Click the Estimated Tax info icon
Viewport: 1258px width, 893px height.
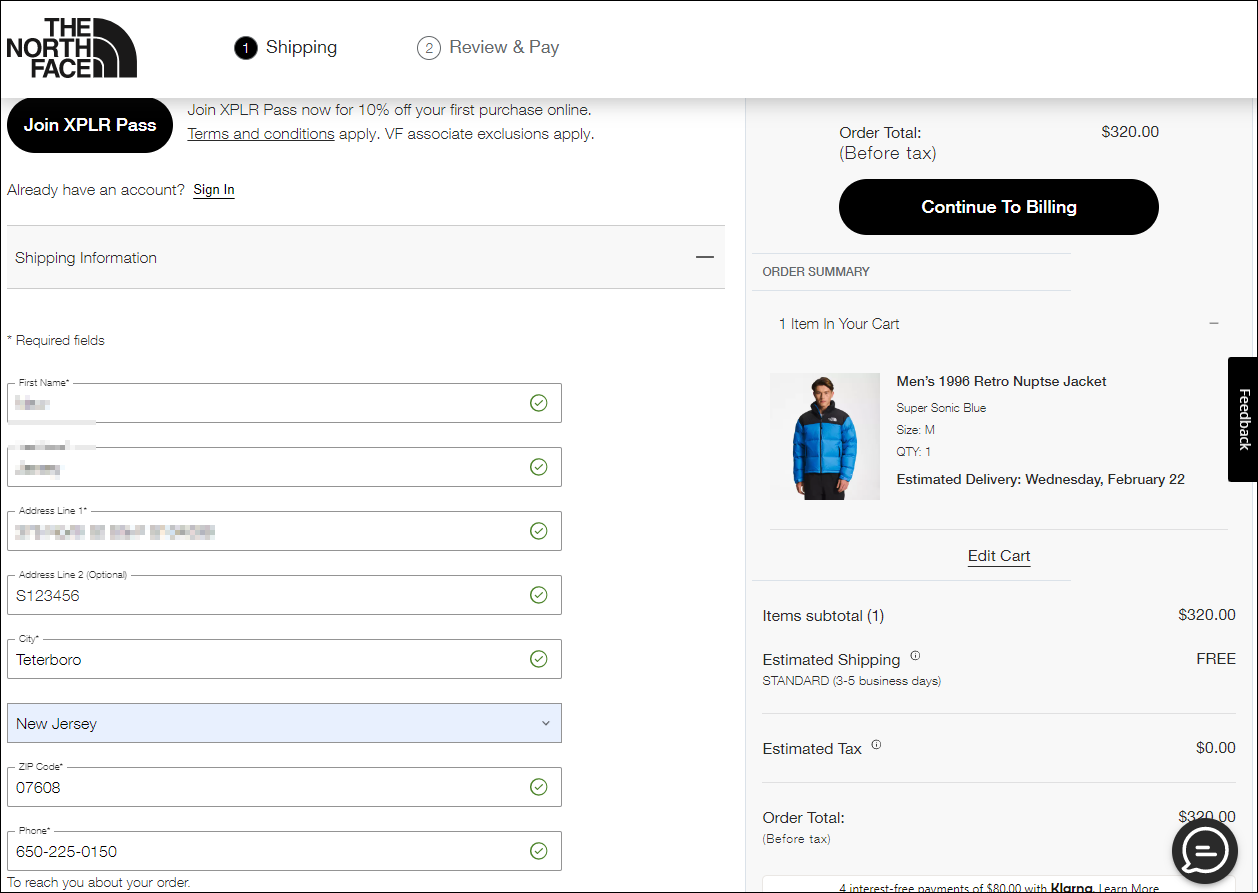[x=876, y=745]
